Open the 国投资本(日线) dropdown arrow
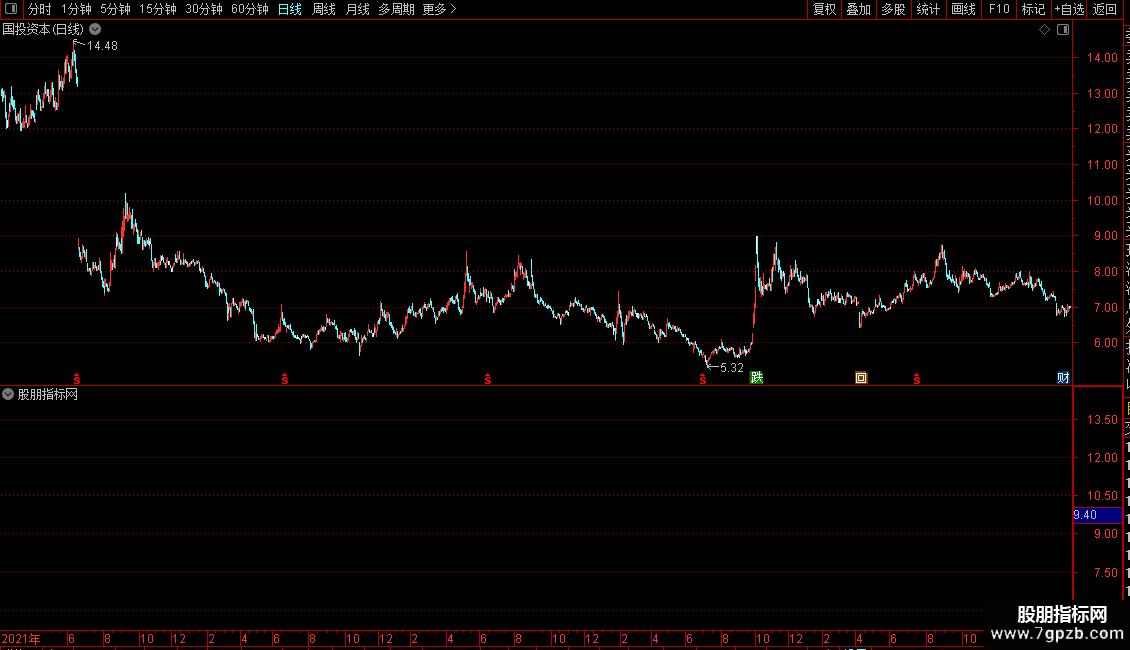 [x=95, y=30]
